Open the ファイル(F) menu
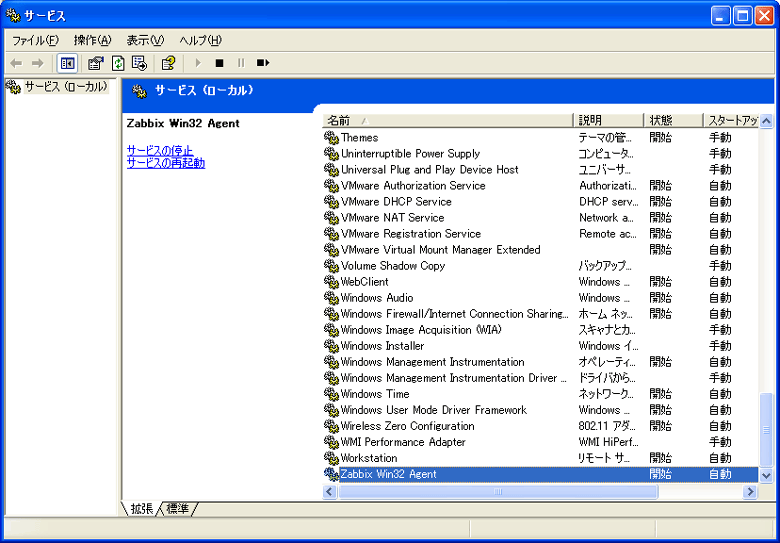Screen dimensions: 780x543 (35, 40)
